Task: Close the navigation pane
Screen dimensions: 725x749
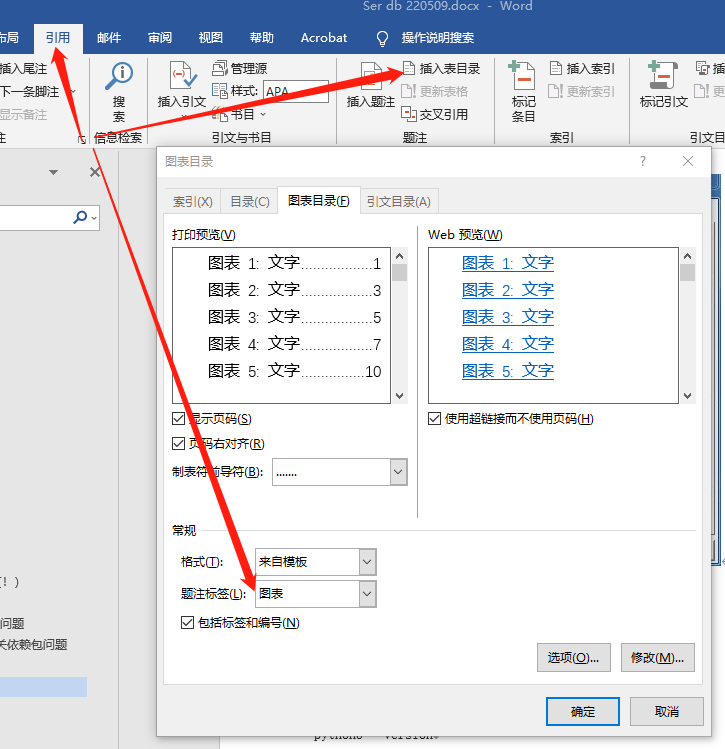Action: pos(95,172)
